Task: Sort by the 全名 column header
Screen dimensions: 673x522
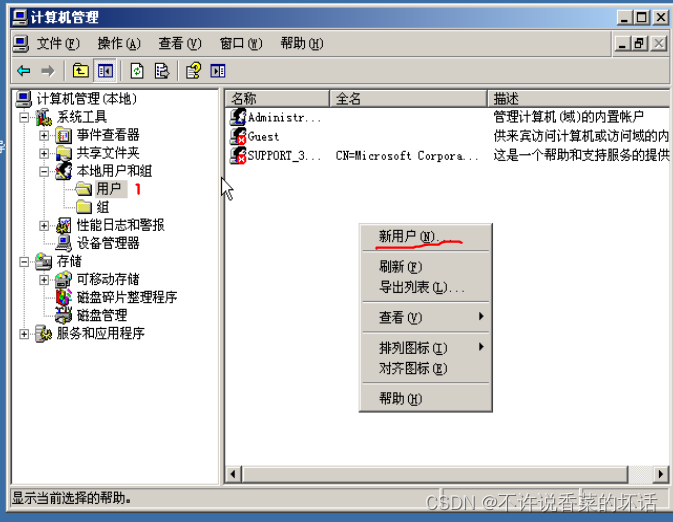Action: pos(408,98)
